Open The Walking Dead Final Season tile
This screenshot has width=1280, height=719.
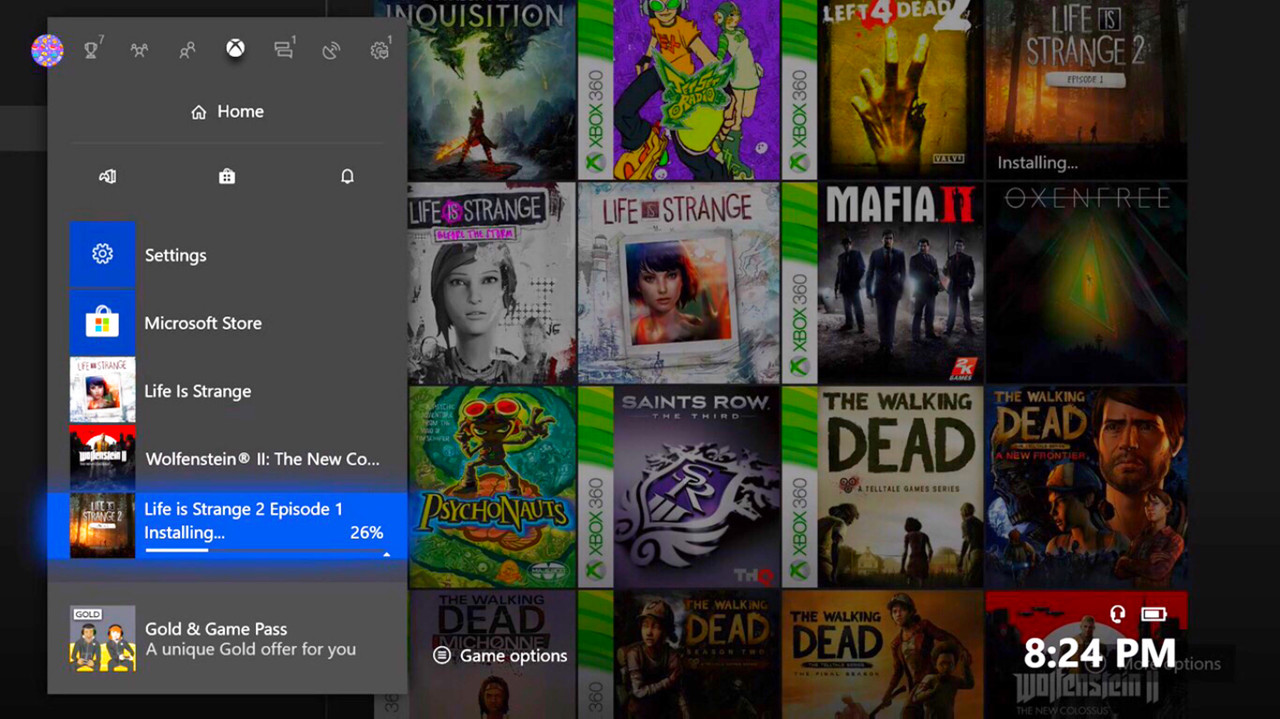pos(882,654)
